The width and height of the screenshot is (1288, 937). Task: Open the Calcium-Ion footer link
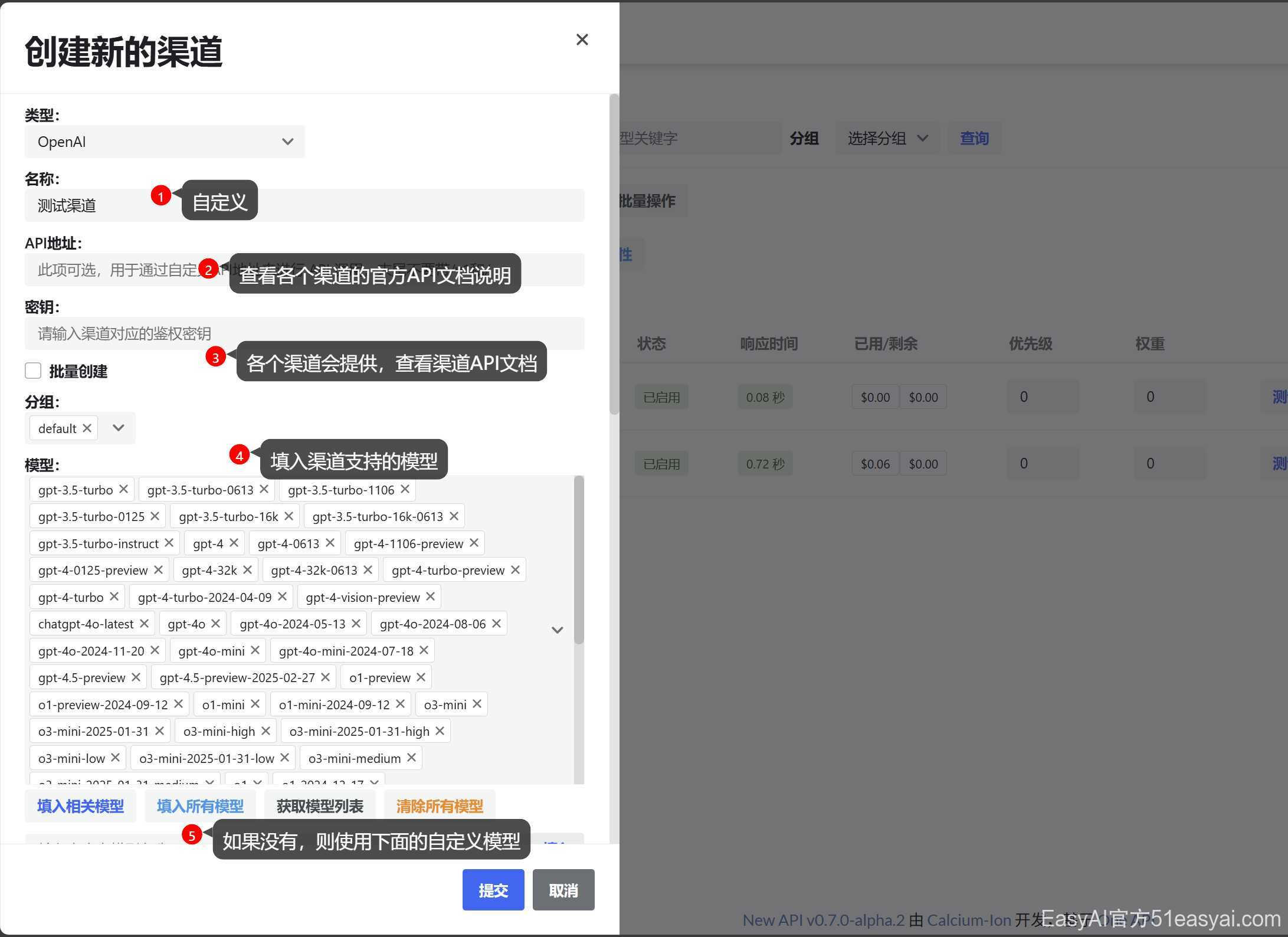pos(969,920)
